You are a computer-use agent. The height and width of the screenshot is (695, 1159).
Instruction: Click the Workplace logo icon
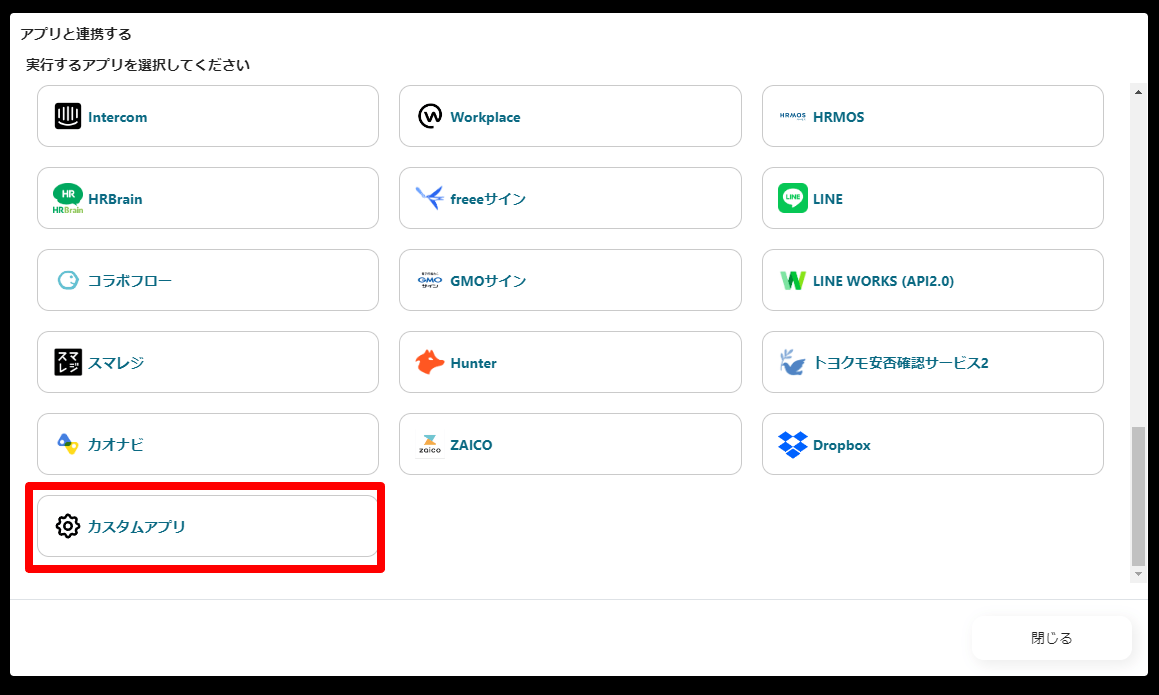click(x=430, y=116)
